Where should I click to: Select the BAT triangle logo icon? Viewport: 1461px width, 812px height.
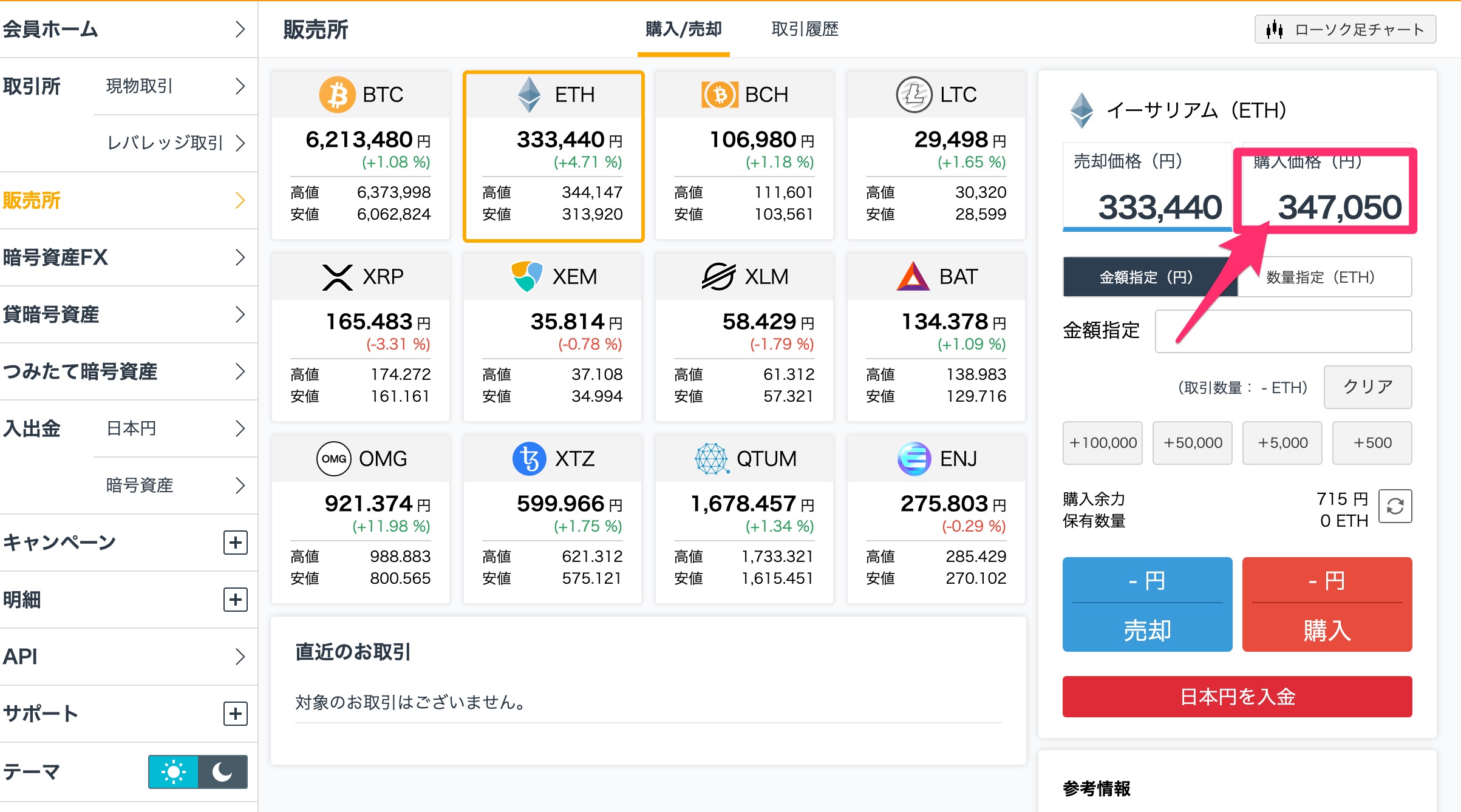click(913, 277)
